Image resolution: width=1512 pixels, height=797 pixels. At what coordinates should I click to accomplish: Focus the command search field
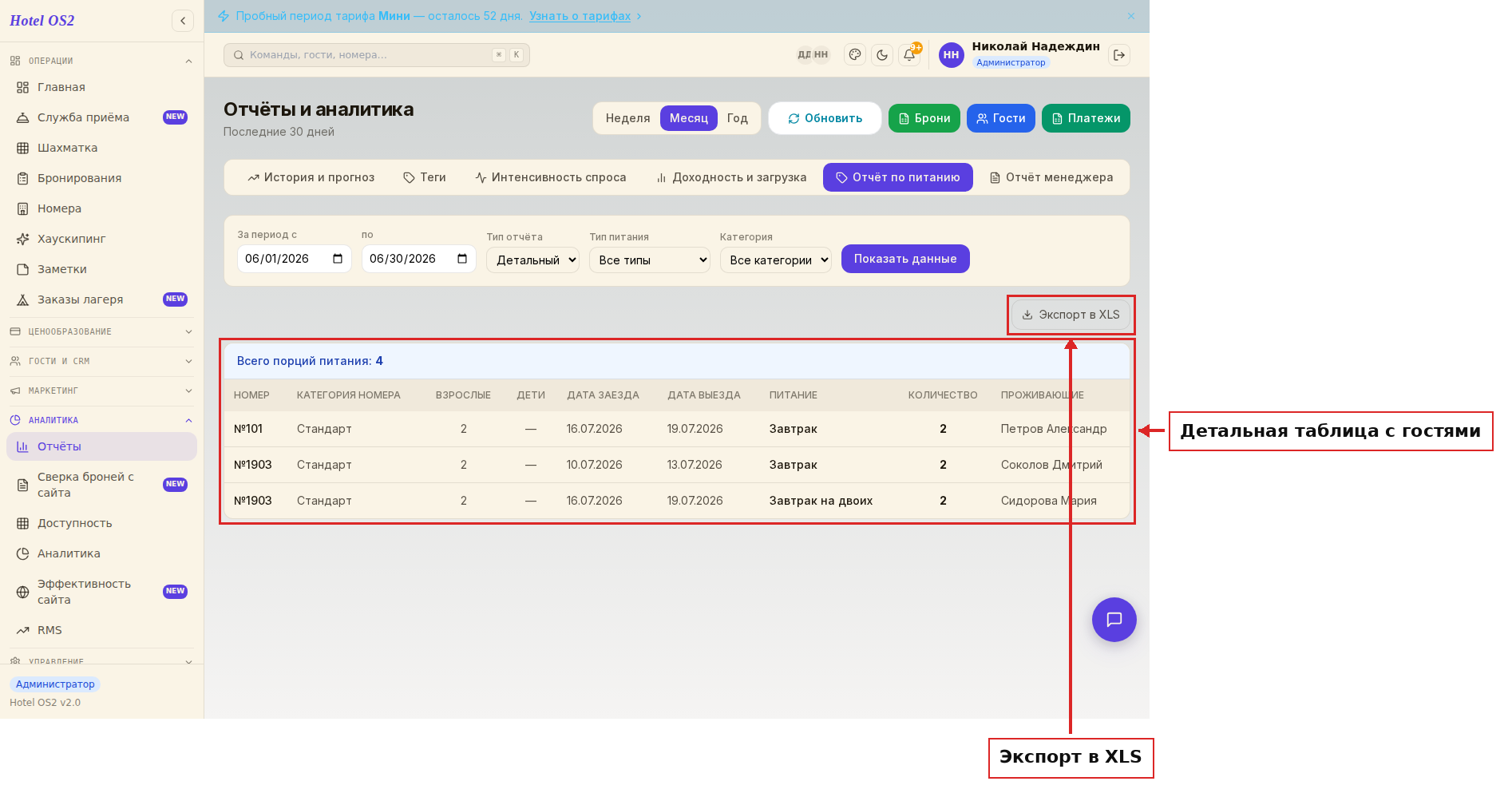coord(377,55)
